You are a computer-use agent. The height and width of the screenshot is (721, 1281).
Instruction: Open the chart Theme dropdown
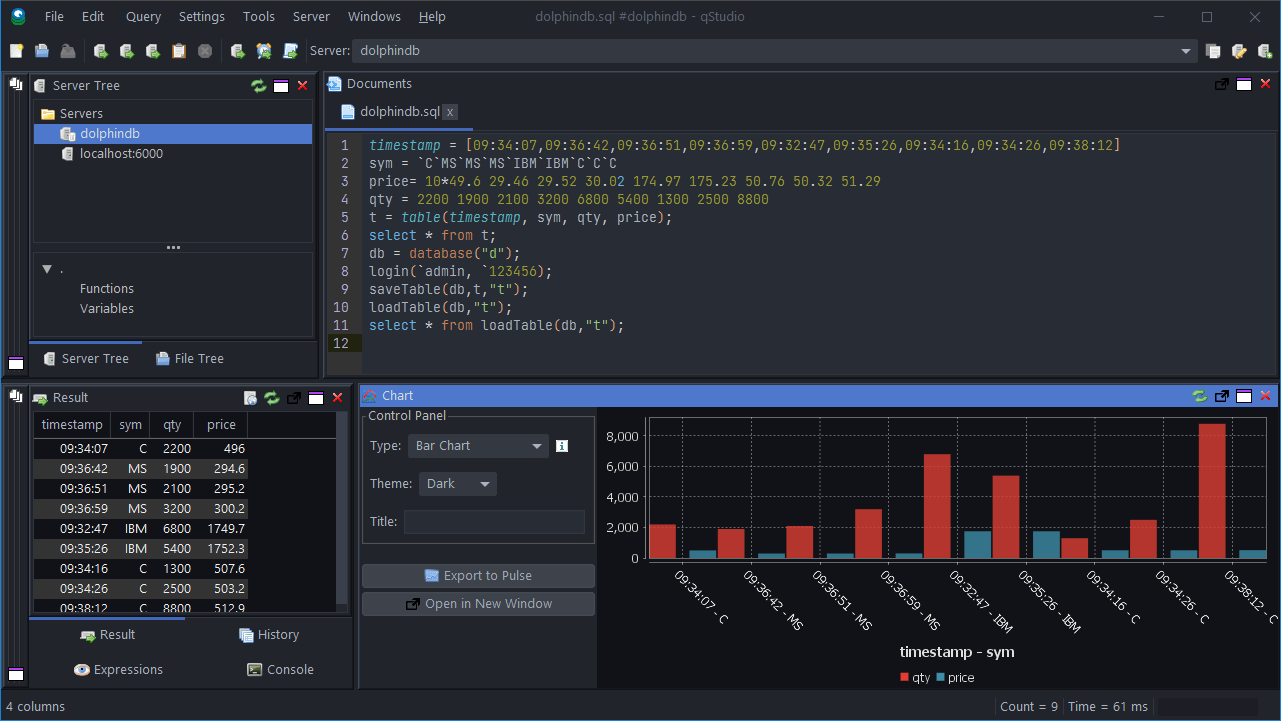click(457, 484)
